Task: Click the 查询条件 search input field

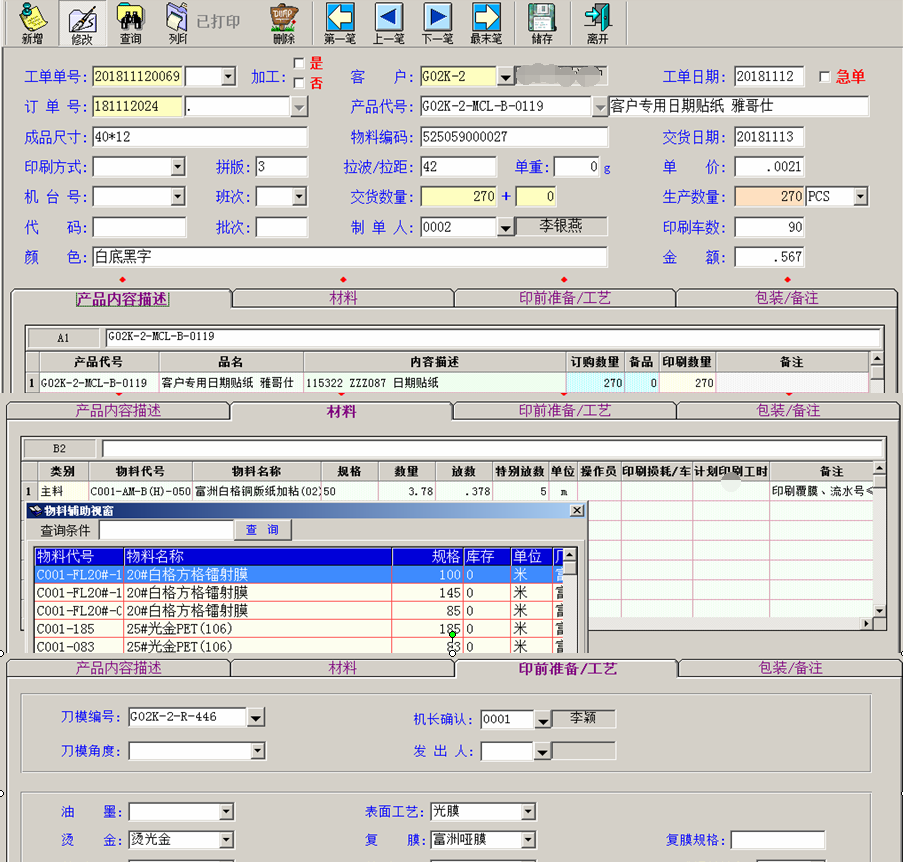Action: (166, 530)
